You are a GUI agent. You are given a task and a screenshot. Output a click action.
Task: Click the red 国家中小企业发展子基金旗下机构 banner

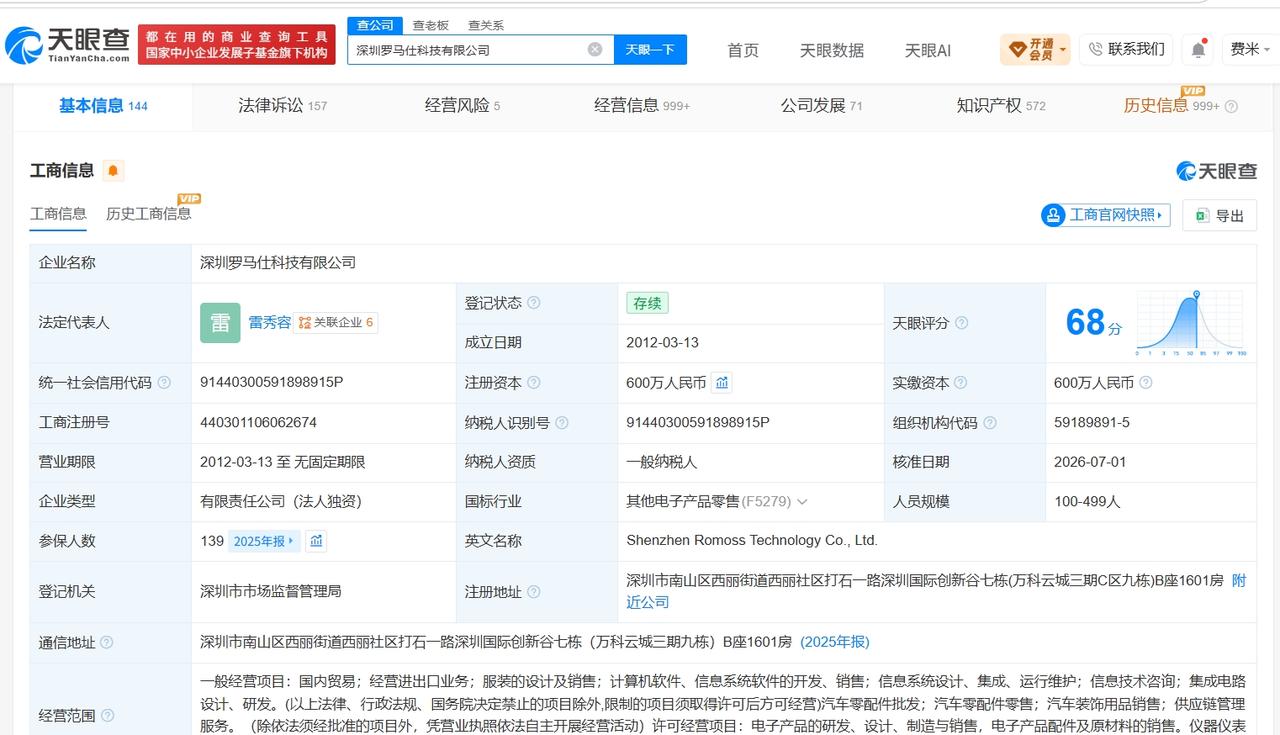(237, 45)
